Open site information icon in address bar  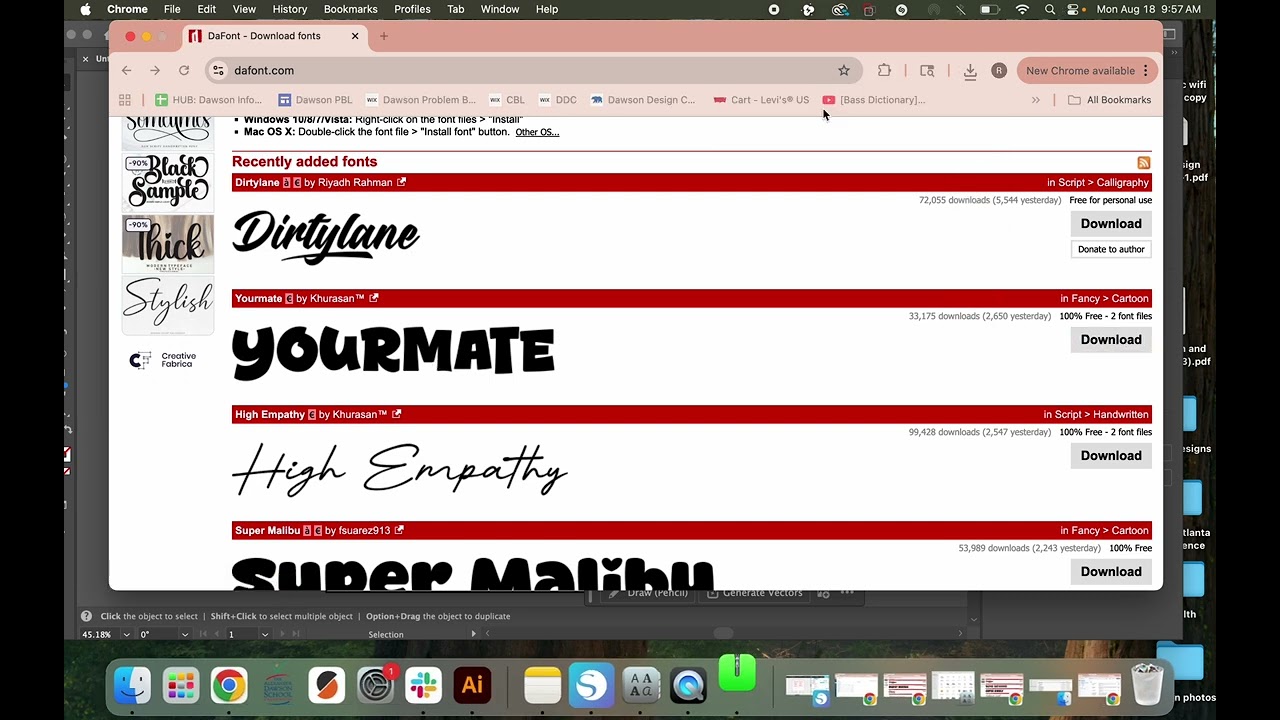tap(218, 70)
